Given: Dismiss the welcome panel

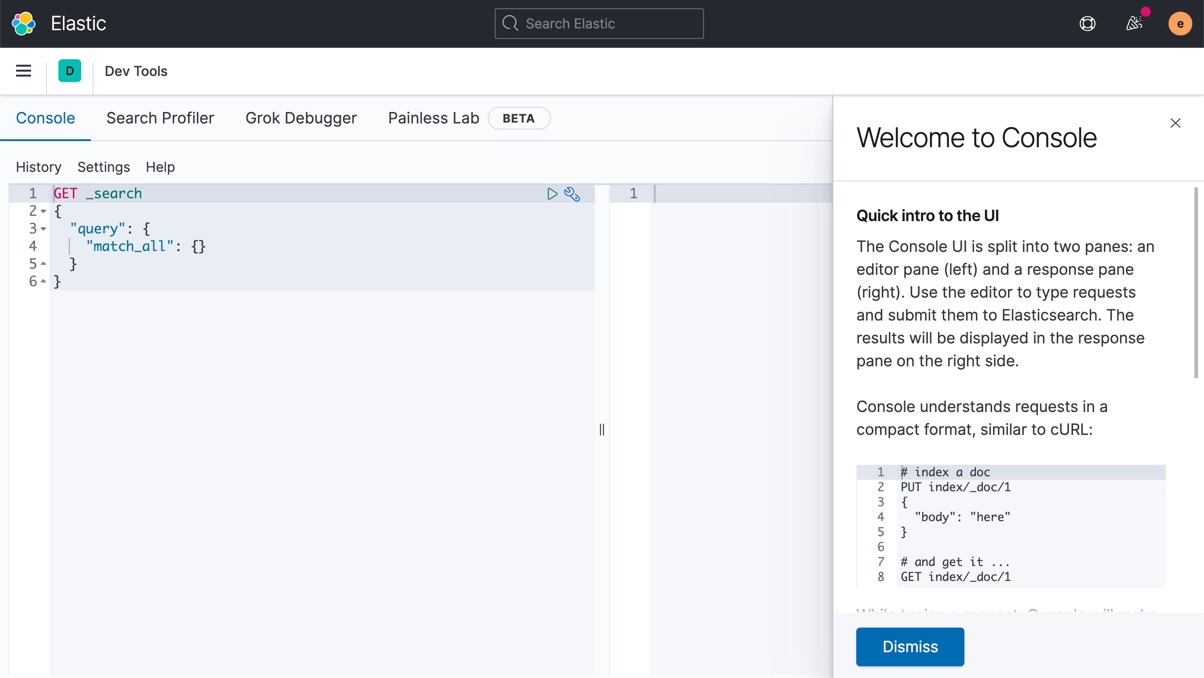Looking at the screenshot, I should coord(910,647).
